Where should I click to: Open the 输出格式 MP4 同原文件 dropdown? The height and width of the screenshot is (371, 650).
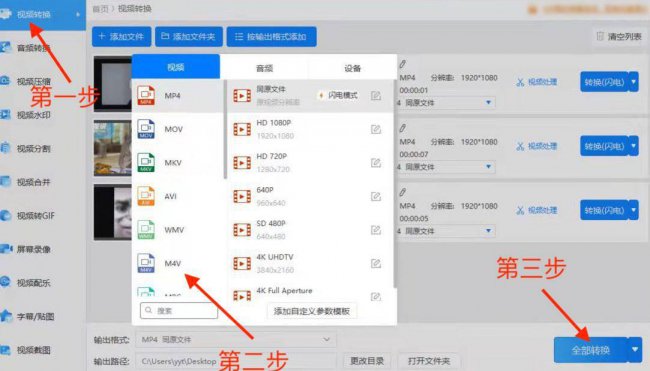click(236, 339)
